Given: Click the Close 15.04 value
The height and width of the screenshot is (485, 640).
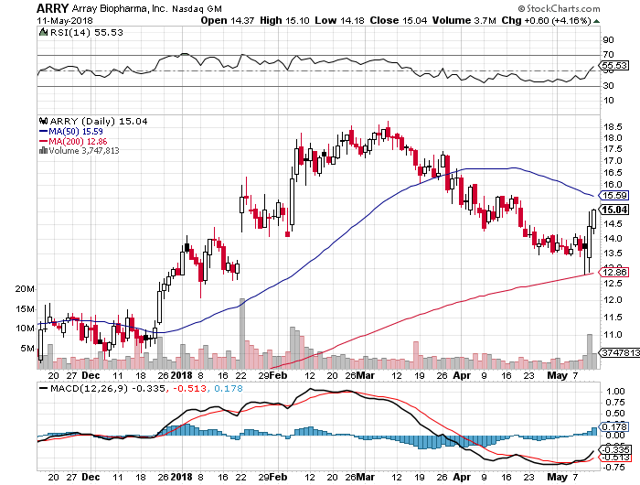Looking at the screenshot, I should point(399,20).
